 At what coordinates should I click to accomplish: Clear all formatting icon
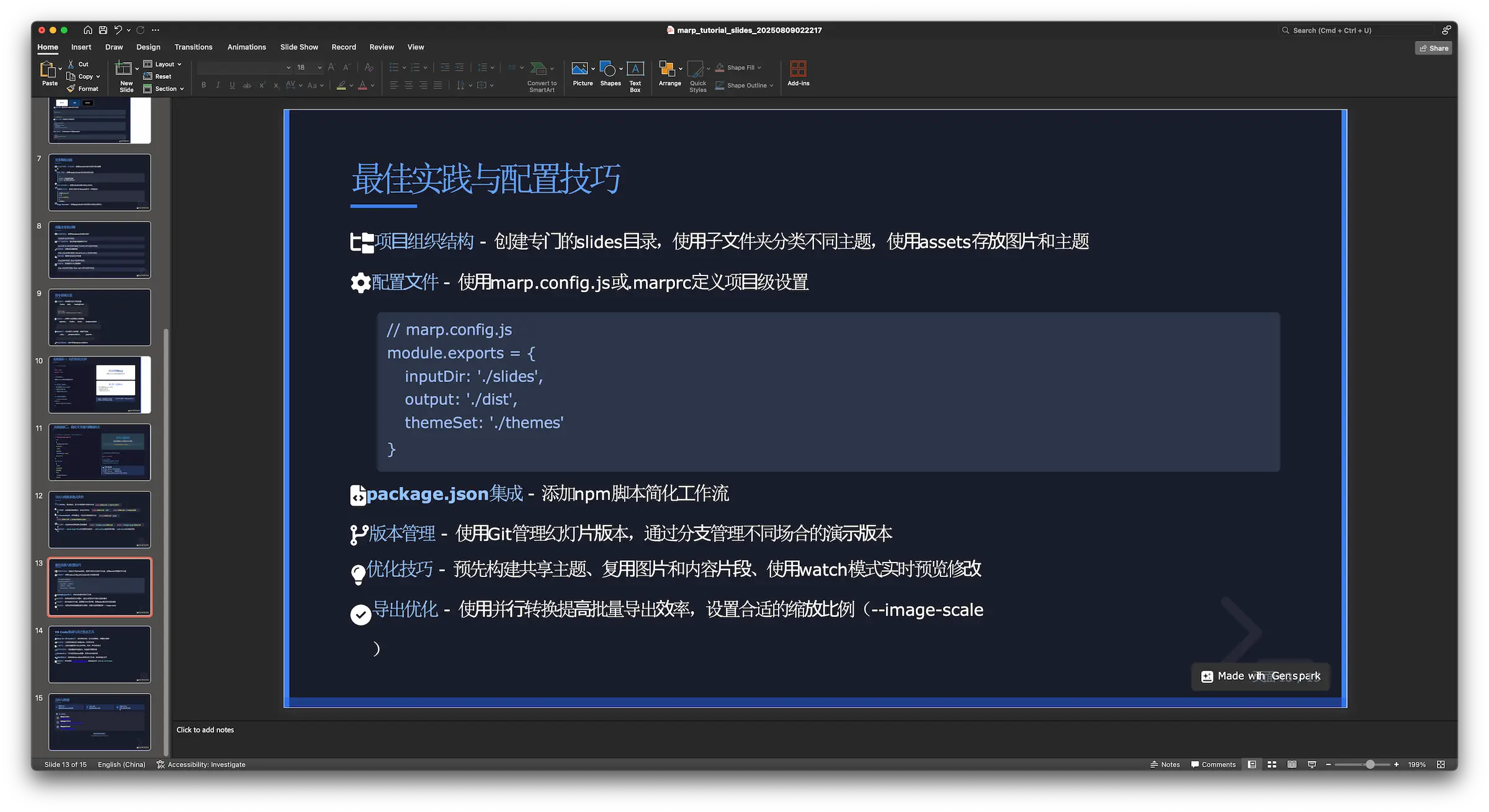369,67
